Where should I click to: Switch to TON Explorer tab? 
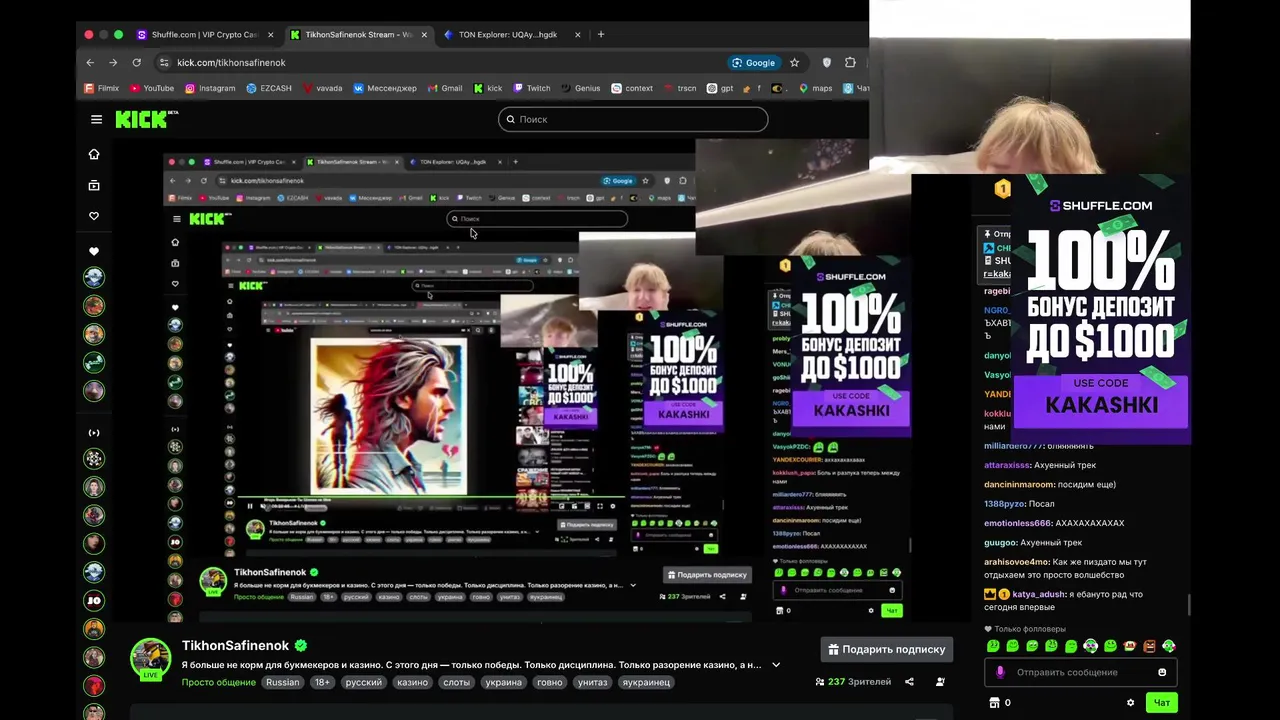click(x=512, y=34)
